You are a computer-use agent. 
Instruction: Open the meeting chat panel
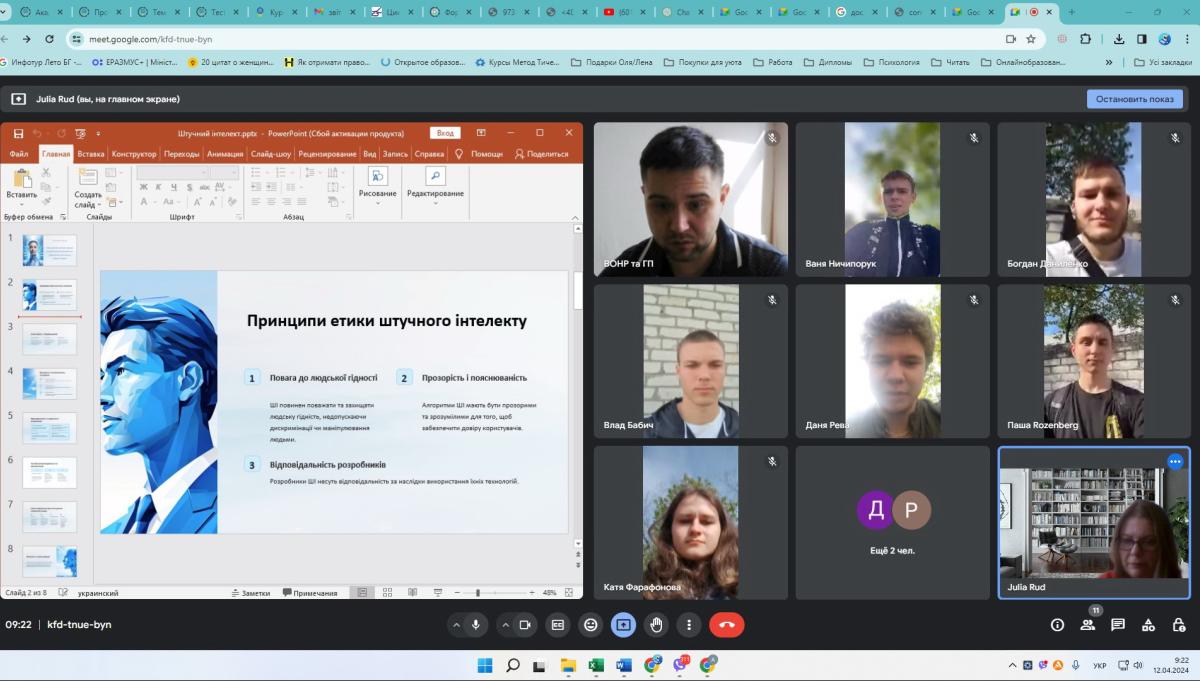pyautogui.click(x=1118, y=625)
